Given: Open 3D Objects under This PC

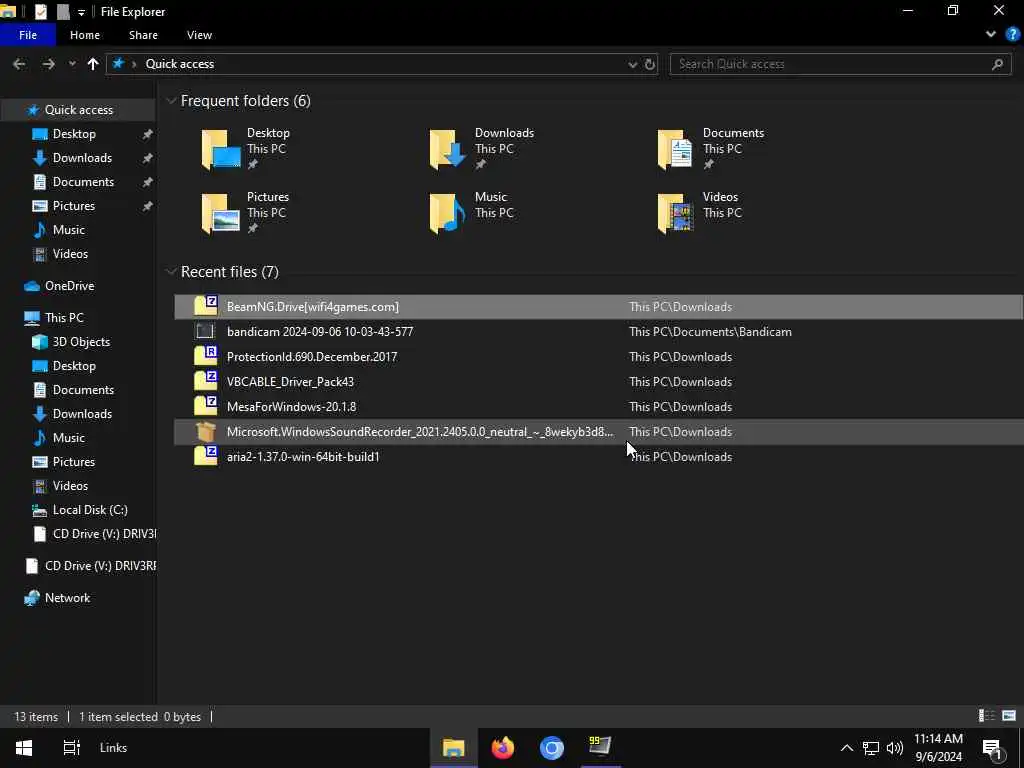Looking at the screenshot, I should point(81,342).
